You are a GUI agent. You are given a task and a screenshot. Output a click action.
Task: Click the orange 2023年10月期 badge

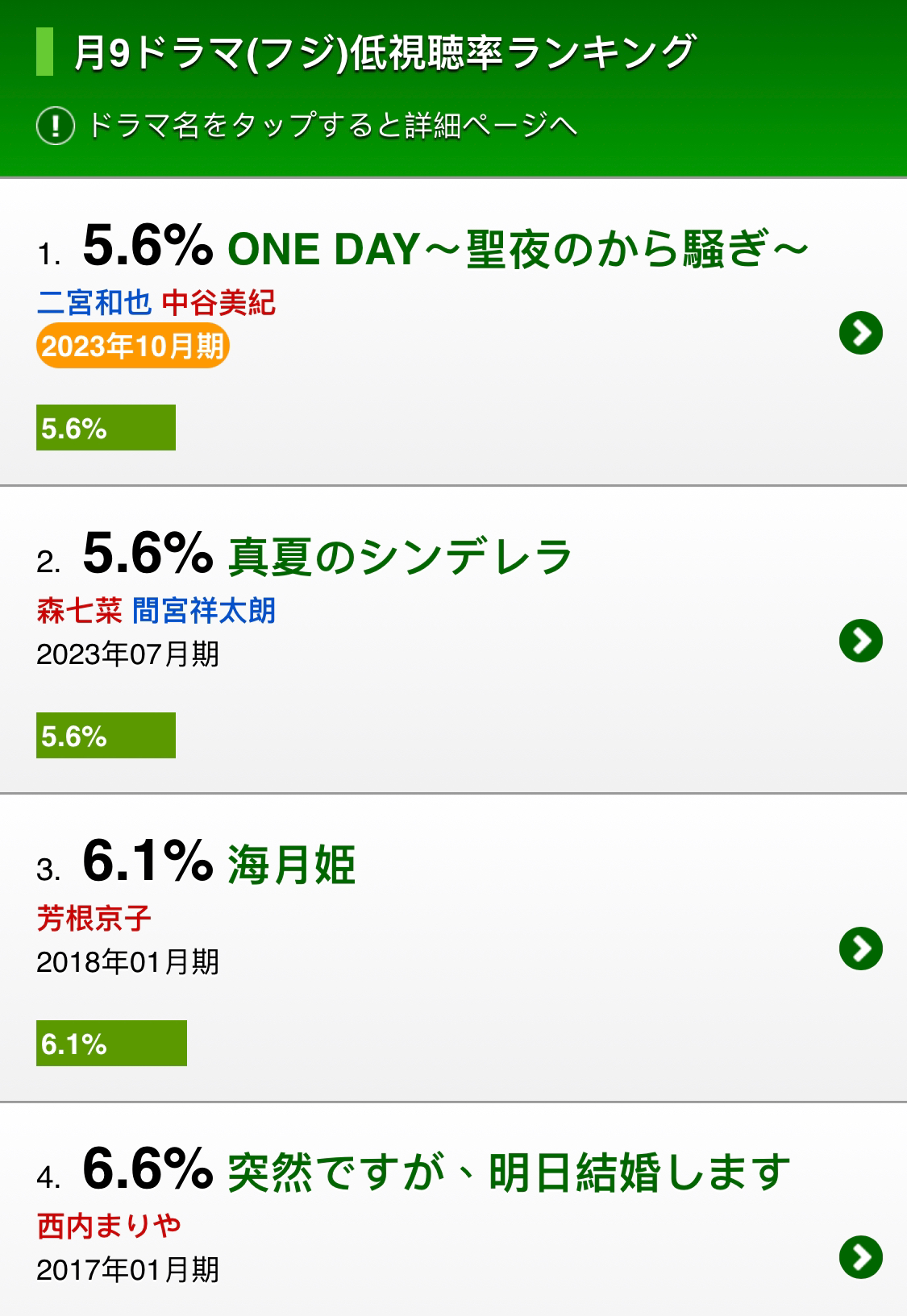133,347
